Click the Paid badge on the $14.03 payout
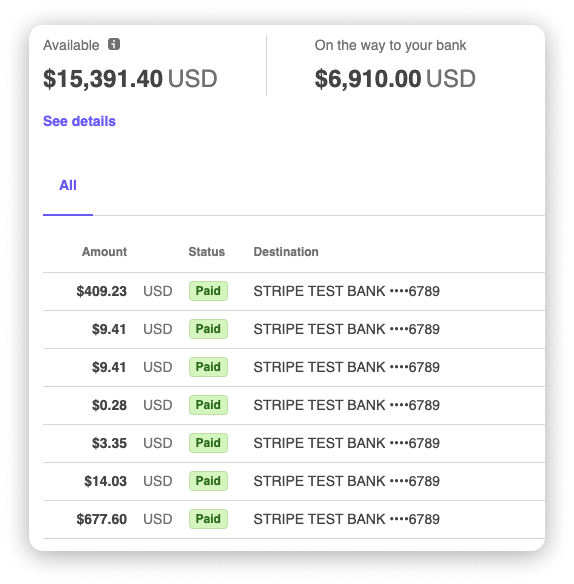The image size is (574, 584). coord(208,481)
